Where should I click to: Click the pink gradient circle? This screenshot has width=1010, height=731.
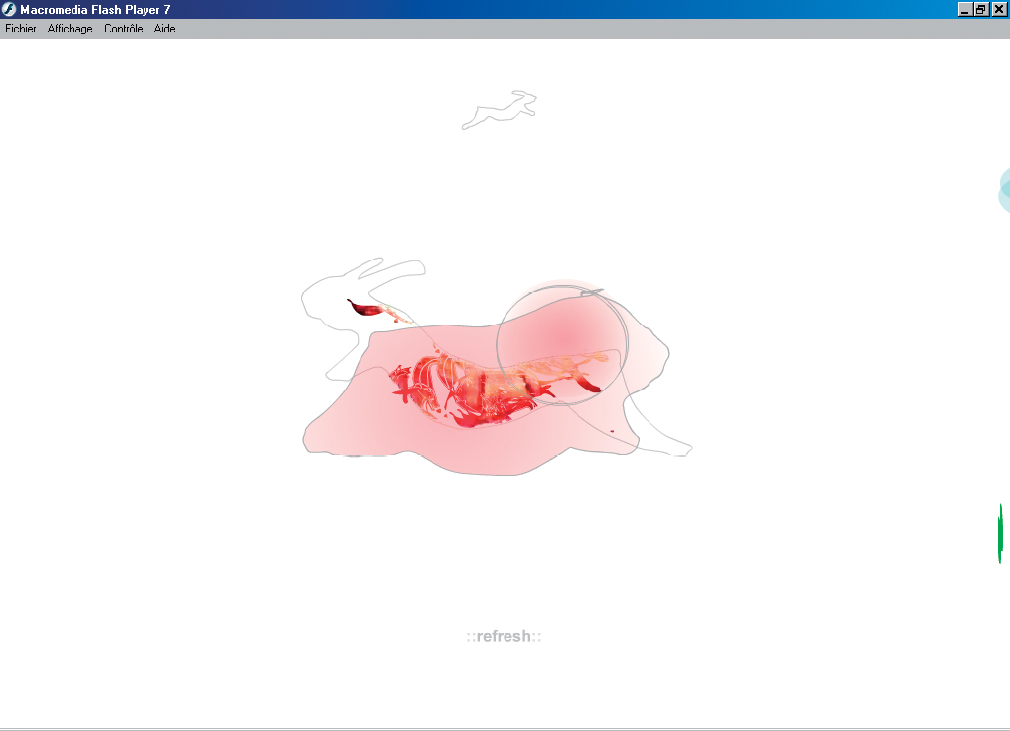pos(562,341)
